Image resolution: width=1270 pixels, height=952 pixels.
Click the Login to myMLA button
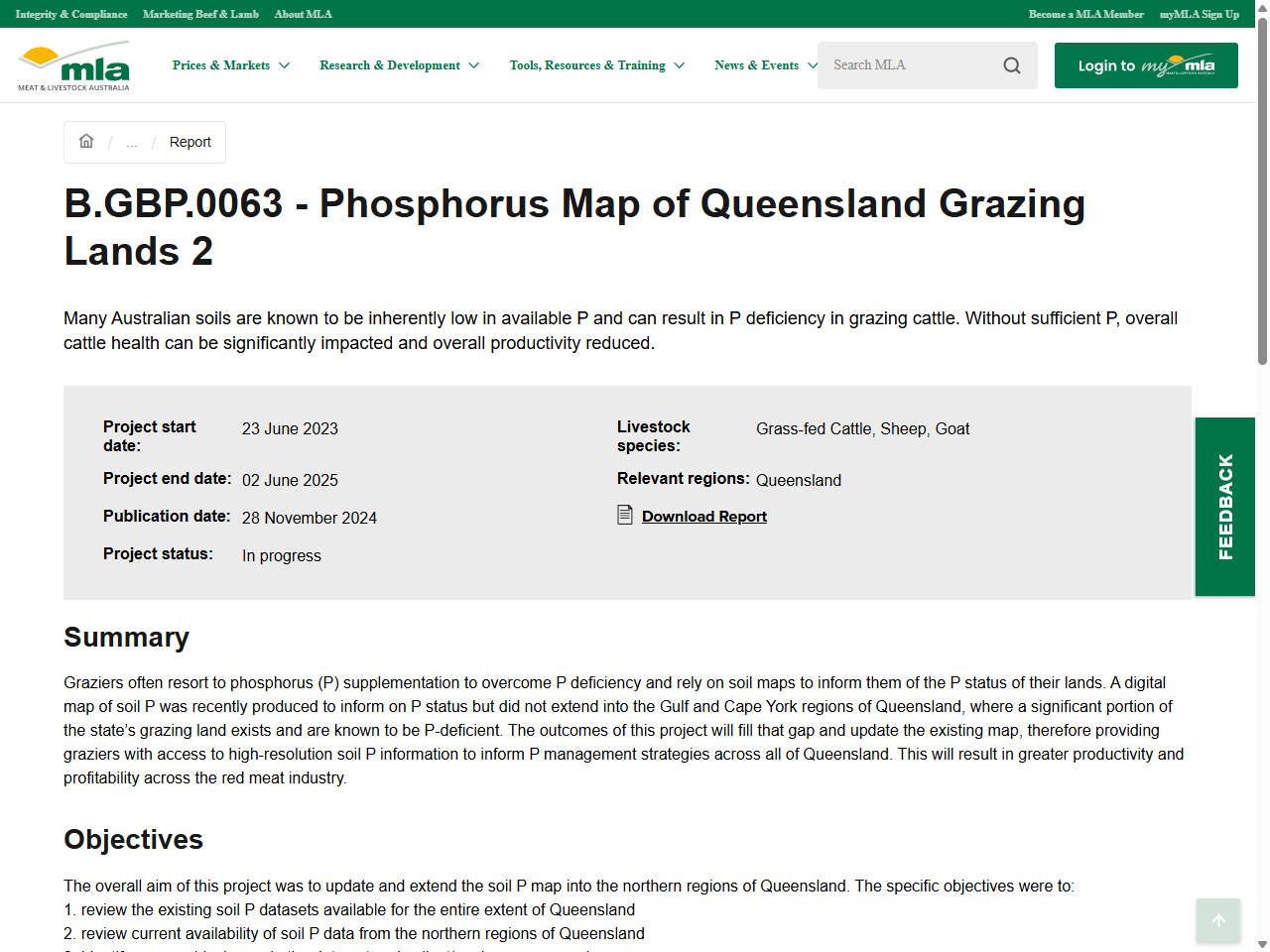click(1146, 65)
